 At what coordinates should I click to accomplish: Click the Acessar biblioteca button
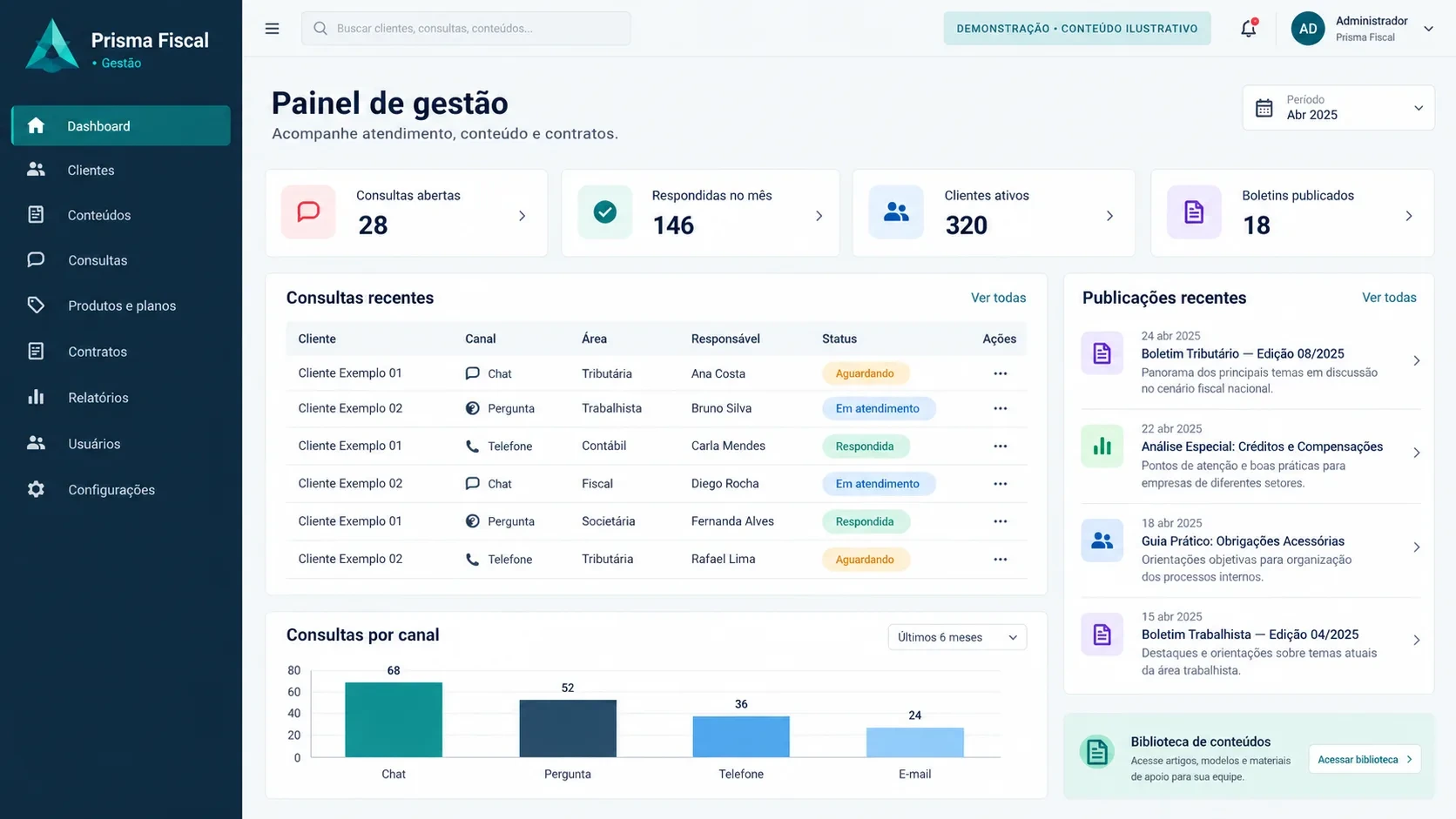pyautogui.click(x=1365, y=760)
